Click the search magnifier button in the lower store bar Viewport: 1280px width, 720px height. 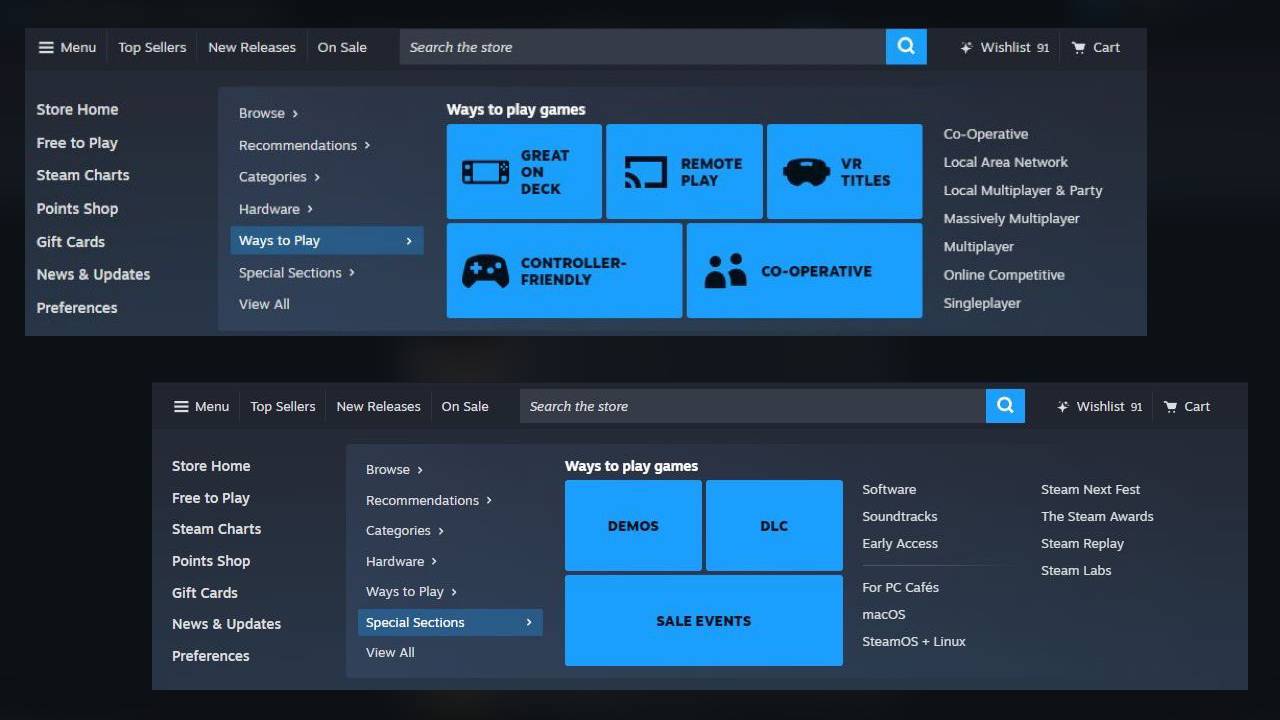(1005, 406)
